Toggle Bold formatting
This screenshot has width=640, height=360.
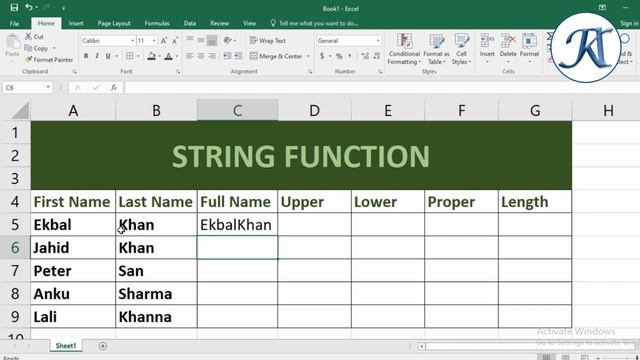(86, 56)
